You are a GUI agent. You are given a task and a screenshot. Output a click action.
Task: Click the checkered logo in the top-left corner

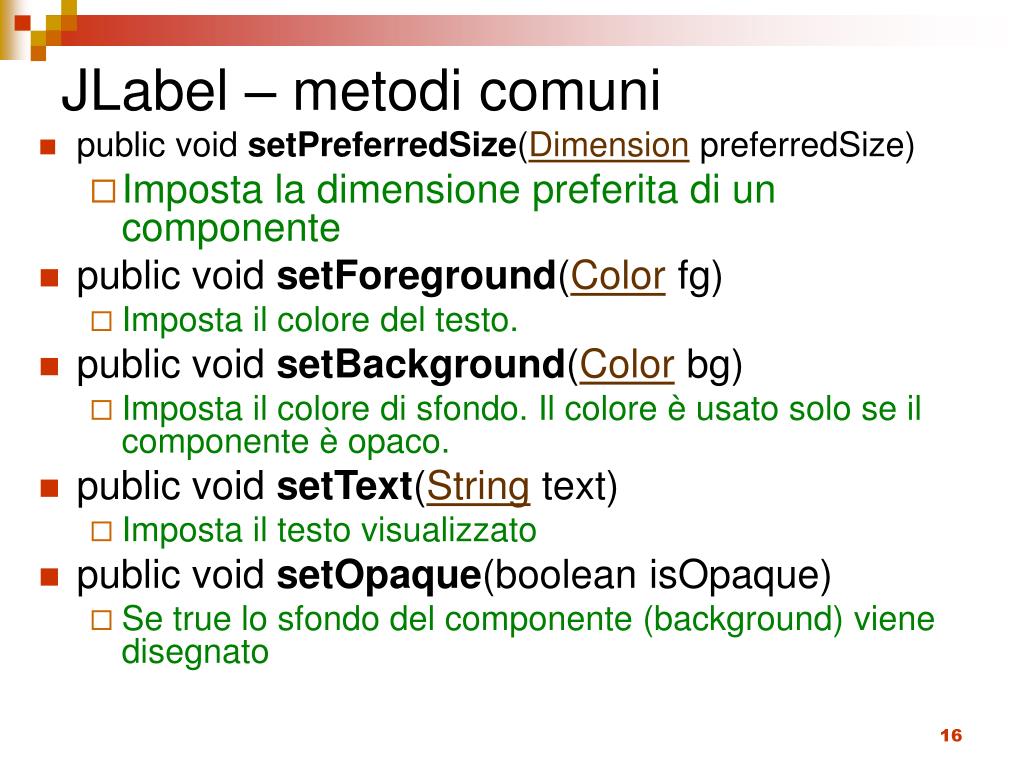pos(37,29)
